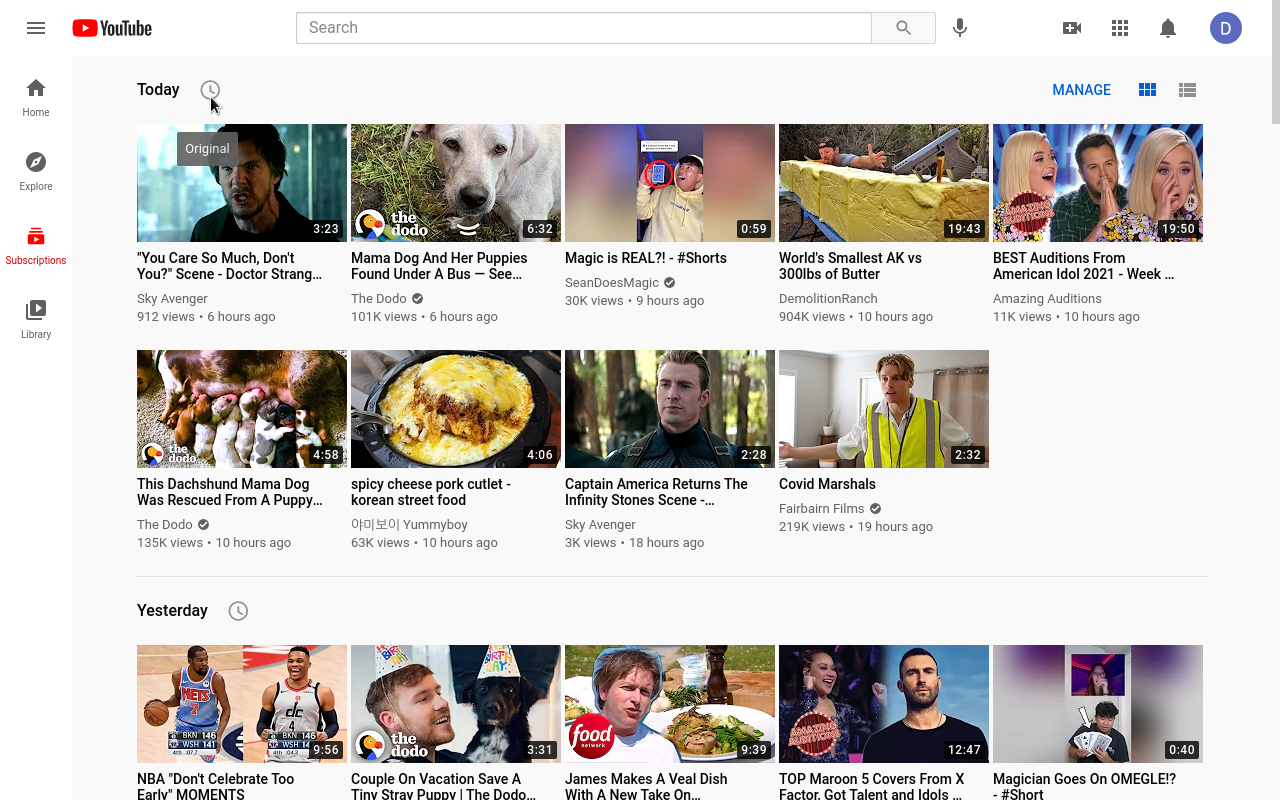Open TOP Maroon 5 Covers thumbnail
This screenshot has width=1280, height=800.
tap(884, 704)
